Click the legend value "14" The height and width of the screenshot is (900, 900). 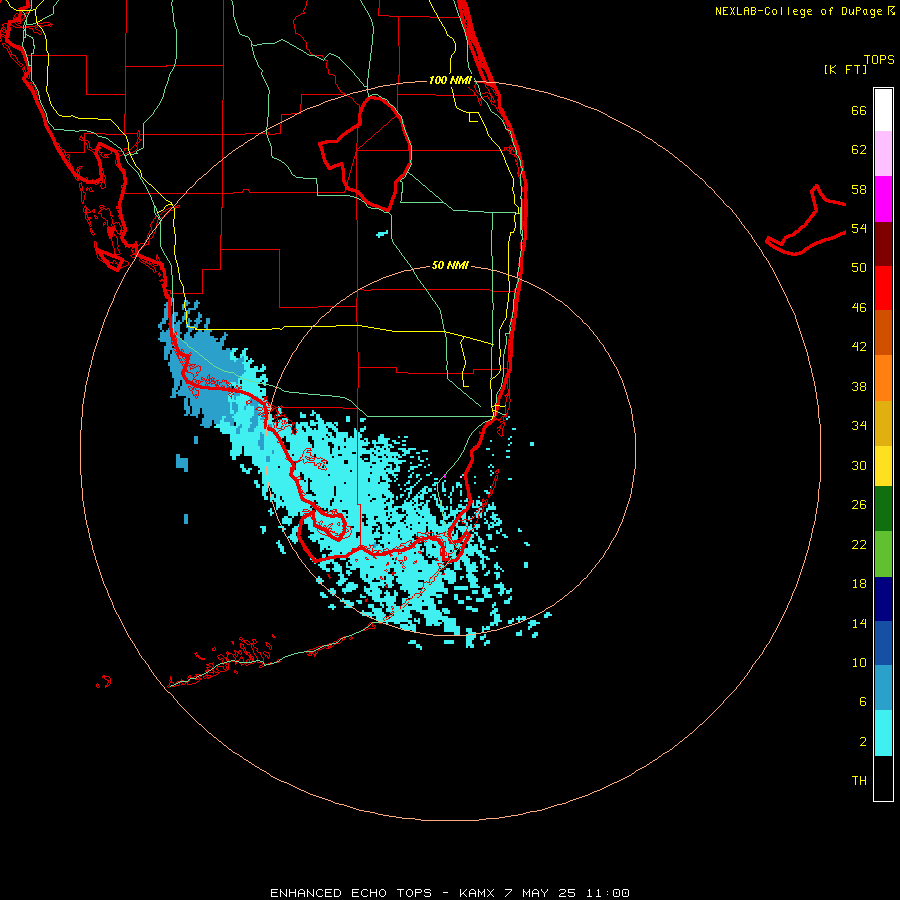(859, 623)
